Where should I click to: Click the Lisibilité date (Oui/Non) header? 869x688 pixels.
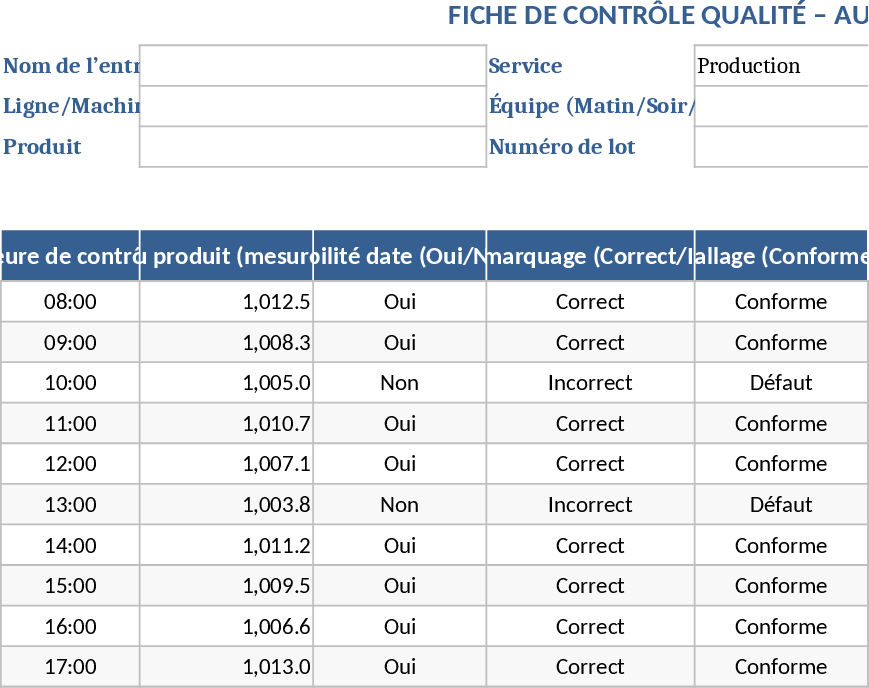click(399, 256)
